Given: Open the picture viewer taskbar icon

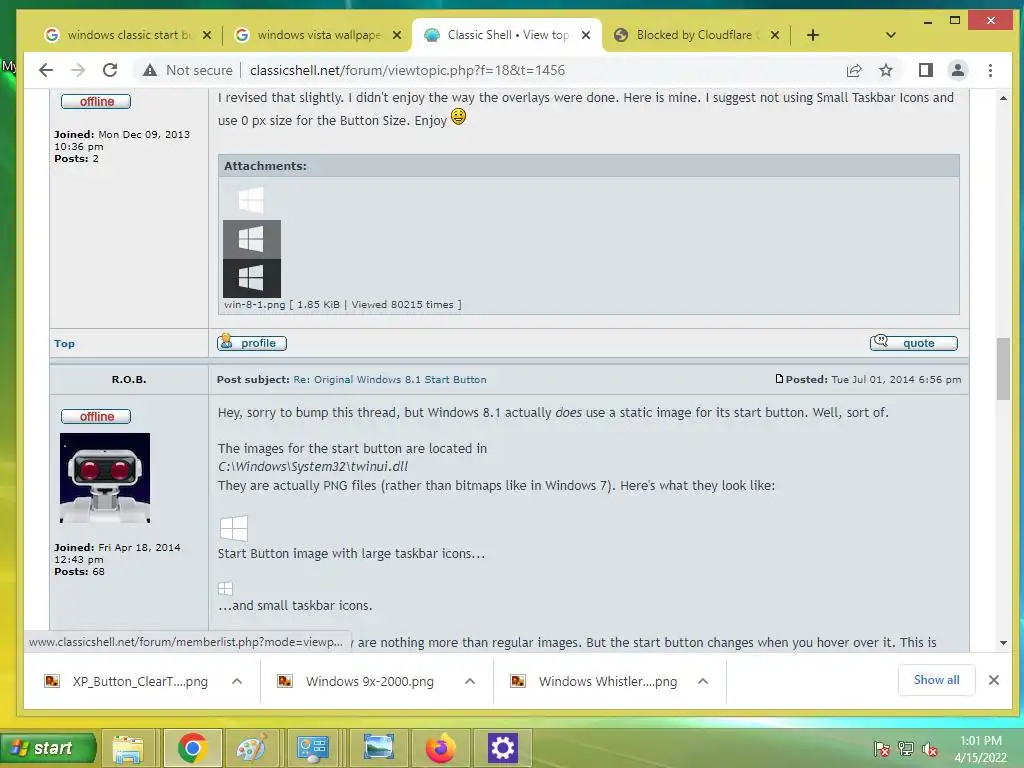Looking at the screenshot, I should [379, 748].
